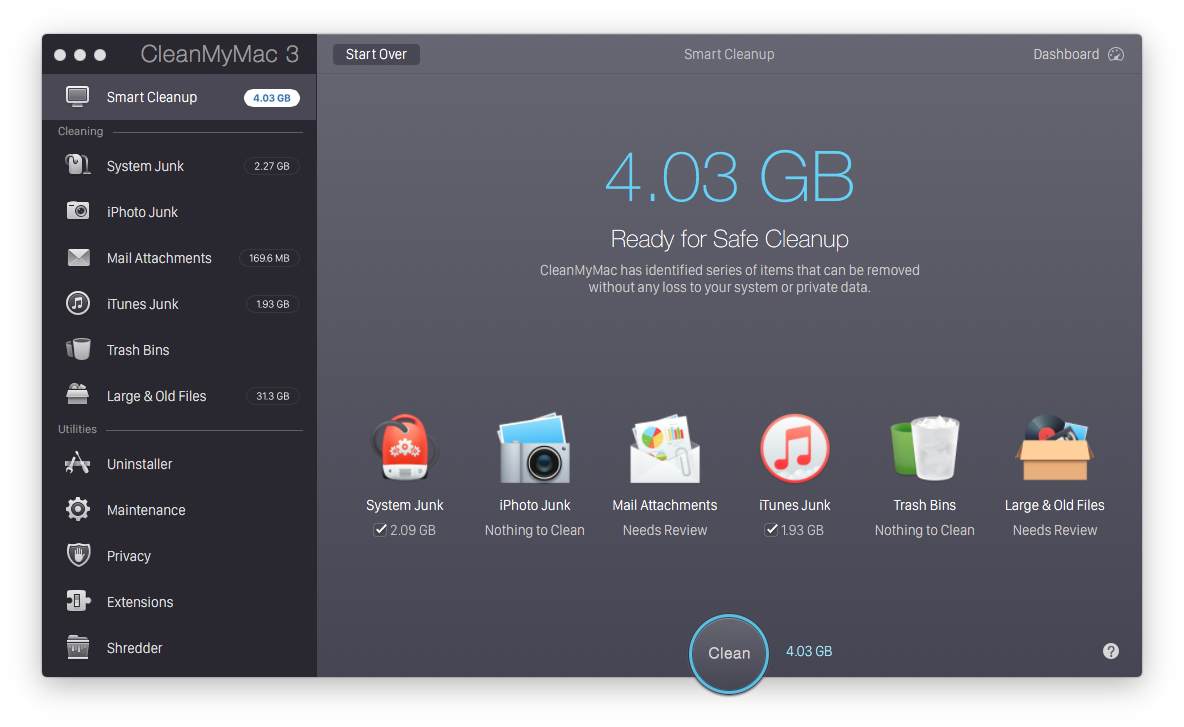Select Smart Cleanup in the sidebar
This screenshot has height=727, width=1184.
[x=180, y=97]
